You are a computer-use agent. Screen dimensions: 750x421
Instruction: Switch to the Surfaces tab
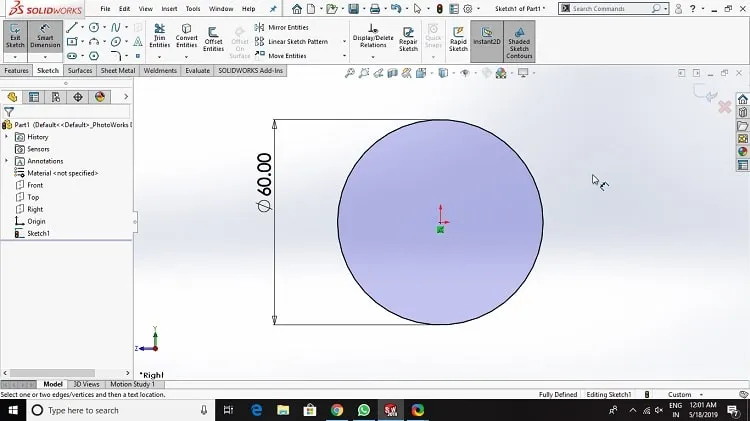click(80, 70)
